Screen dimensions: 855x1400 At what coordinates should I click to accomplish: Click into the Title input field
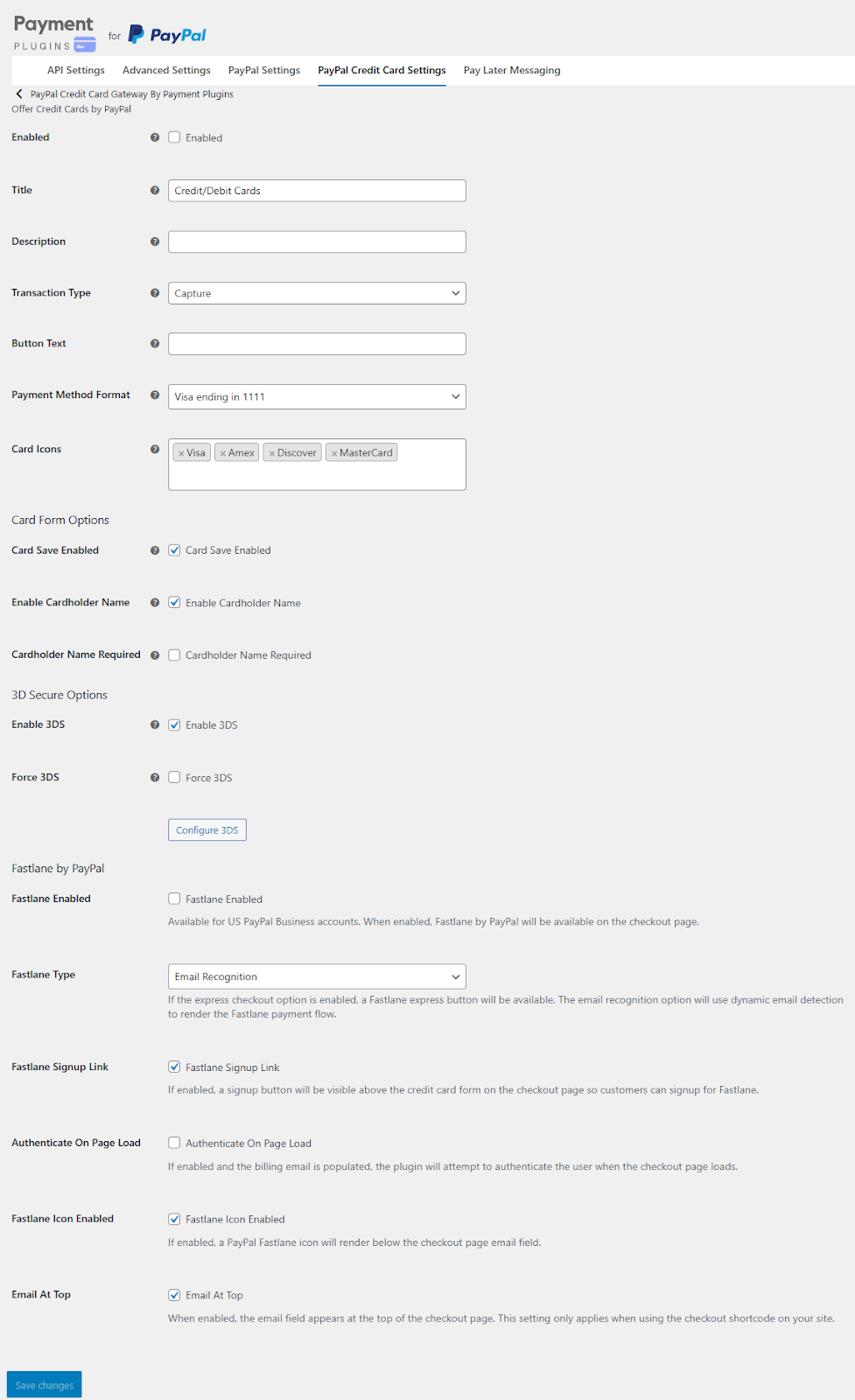pyautogui.click(x=317, y=191)
